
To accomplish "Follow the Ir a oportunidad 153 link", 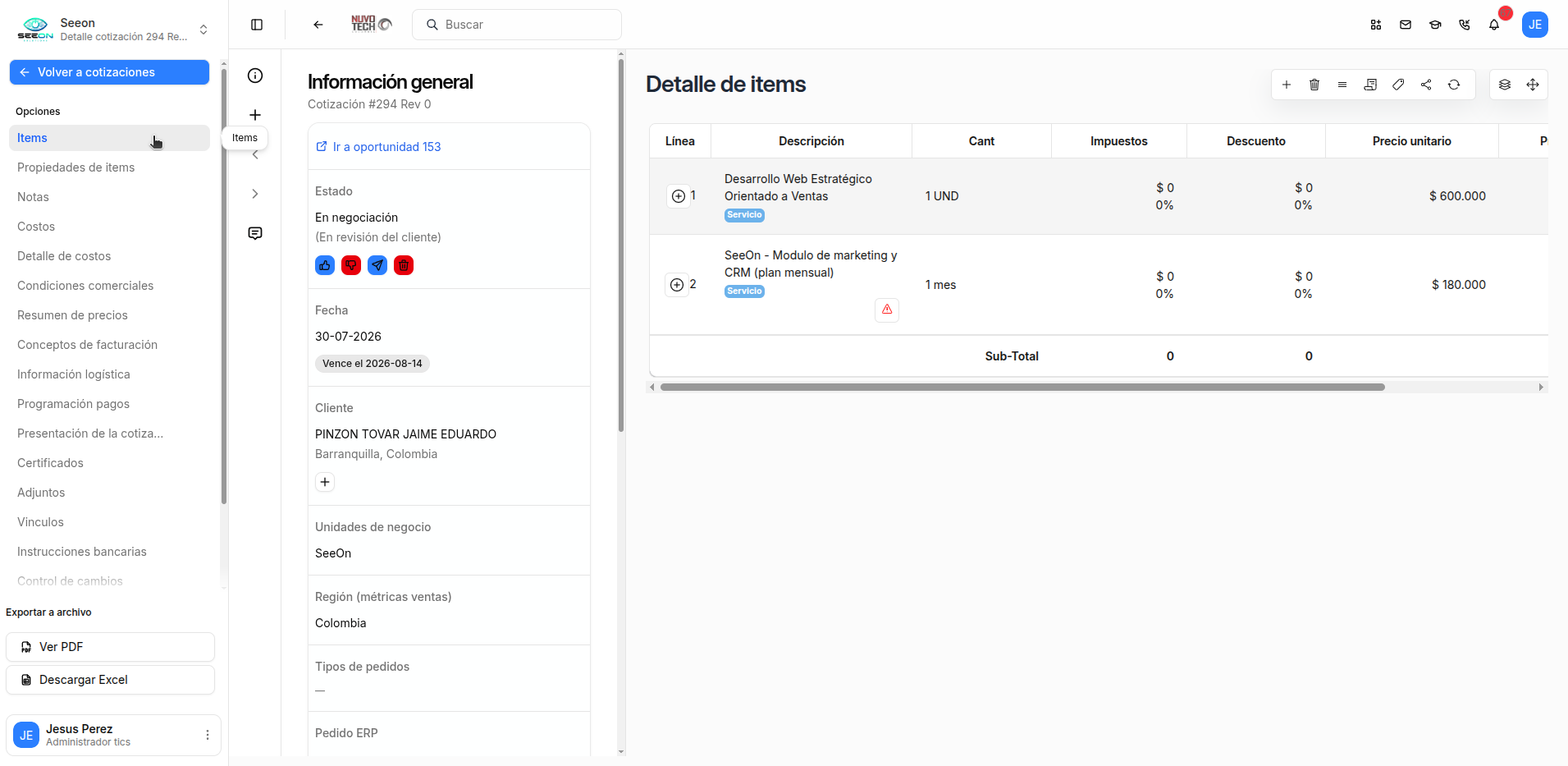I will tap(378, 147).
